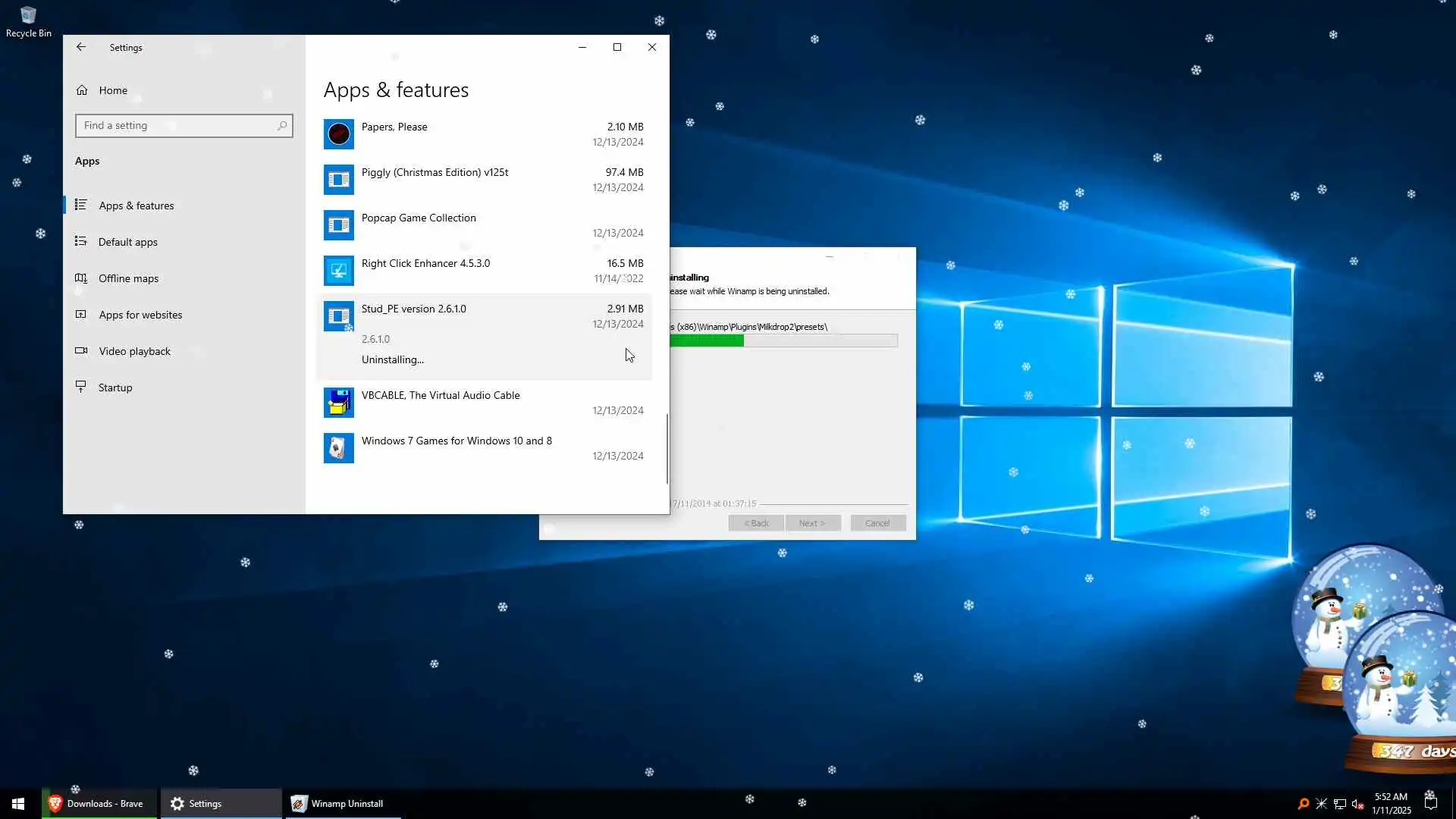The height and width of the screenshot is (819, 1456).
Task: Select Apps for websites
Action: 140,315
